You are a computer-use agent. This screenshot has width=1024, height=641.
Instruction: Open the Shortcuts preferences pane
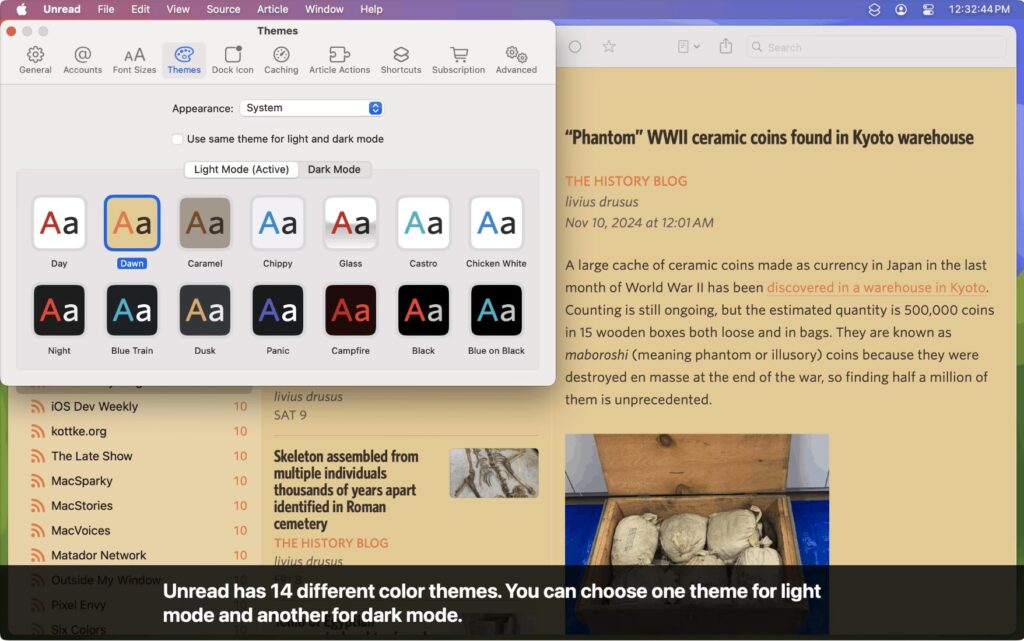[401, 58]
